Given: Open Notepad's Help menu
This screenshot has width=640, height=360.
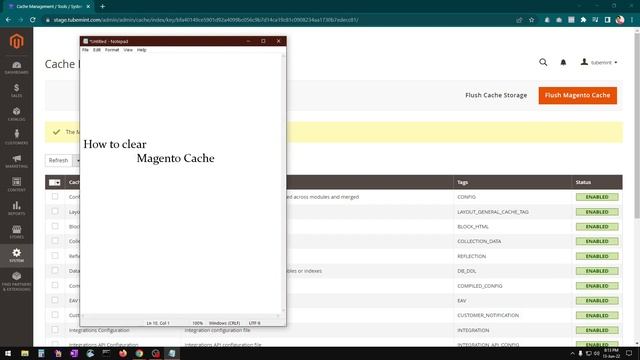Looking at the screenshot, I should point(142,50).
